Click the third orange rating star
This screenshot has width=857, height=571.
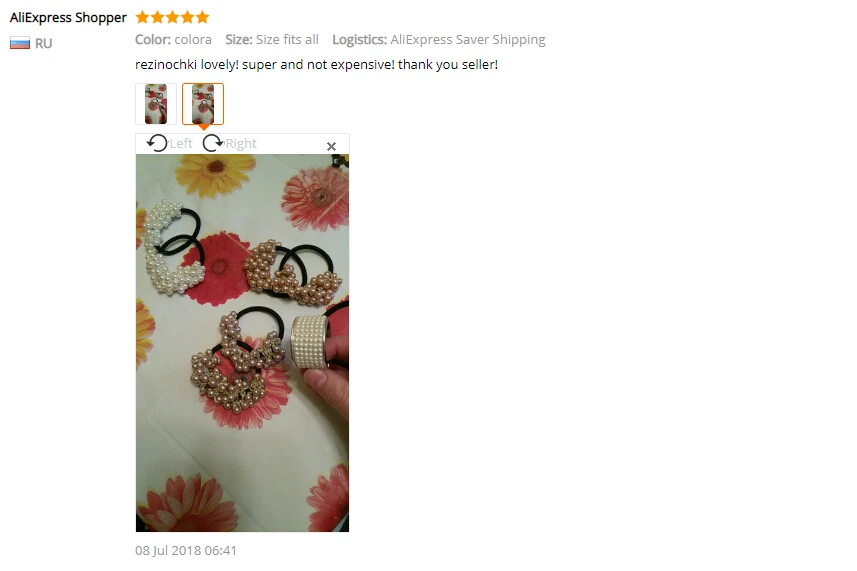(x=172, y=17)
